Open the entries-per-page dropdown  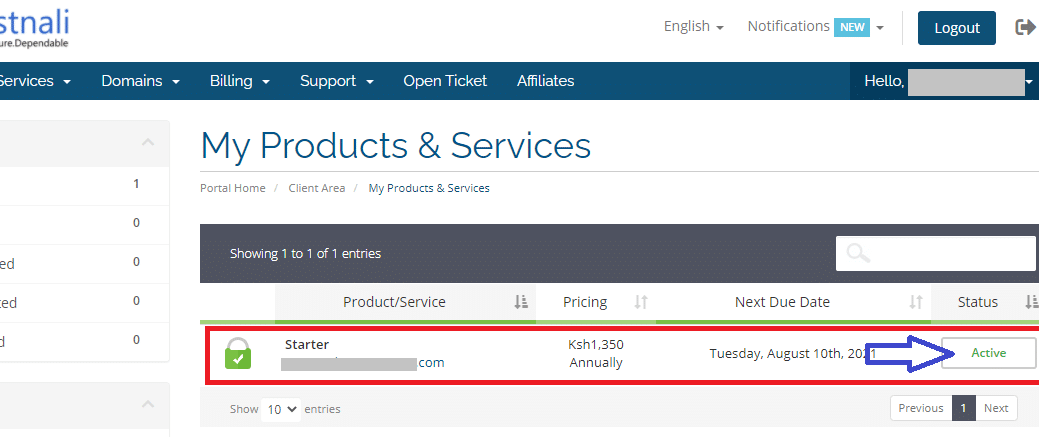pos(280,409)
